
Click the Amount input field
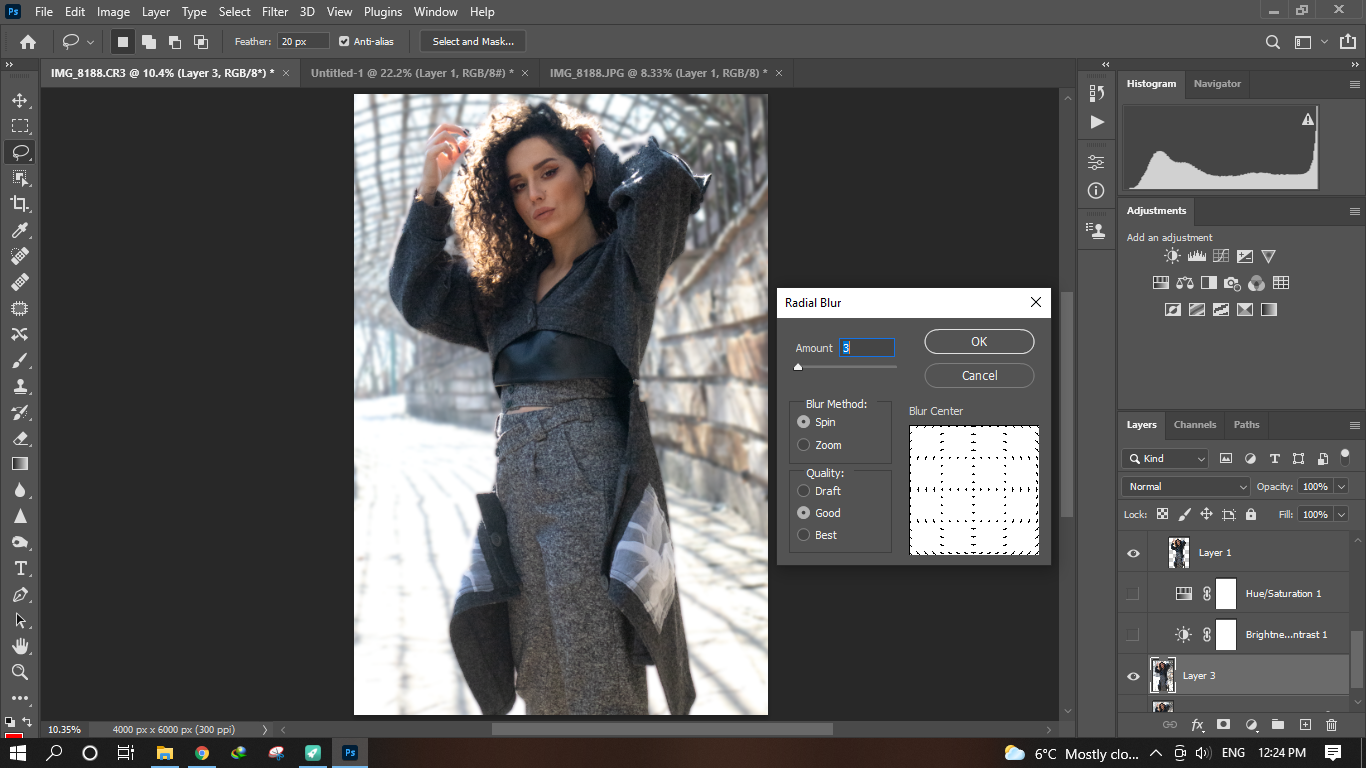(x=867, y=348)
